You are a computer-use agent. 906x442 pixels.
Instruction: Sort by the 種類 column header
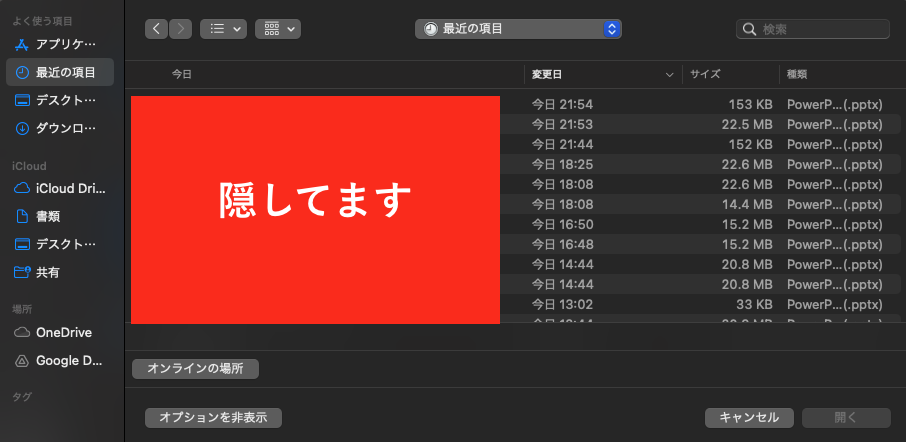pos(842,74)
